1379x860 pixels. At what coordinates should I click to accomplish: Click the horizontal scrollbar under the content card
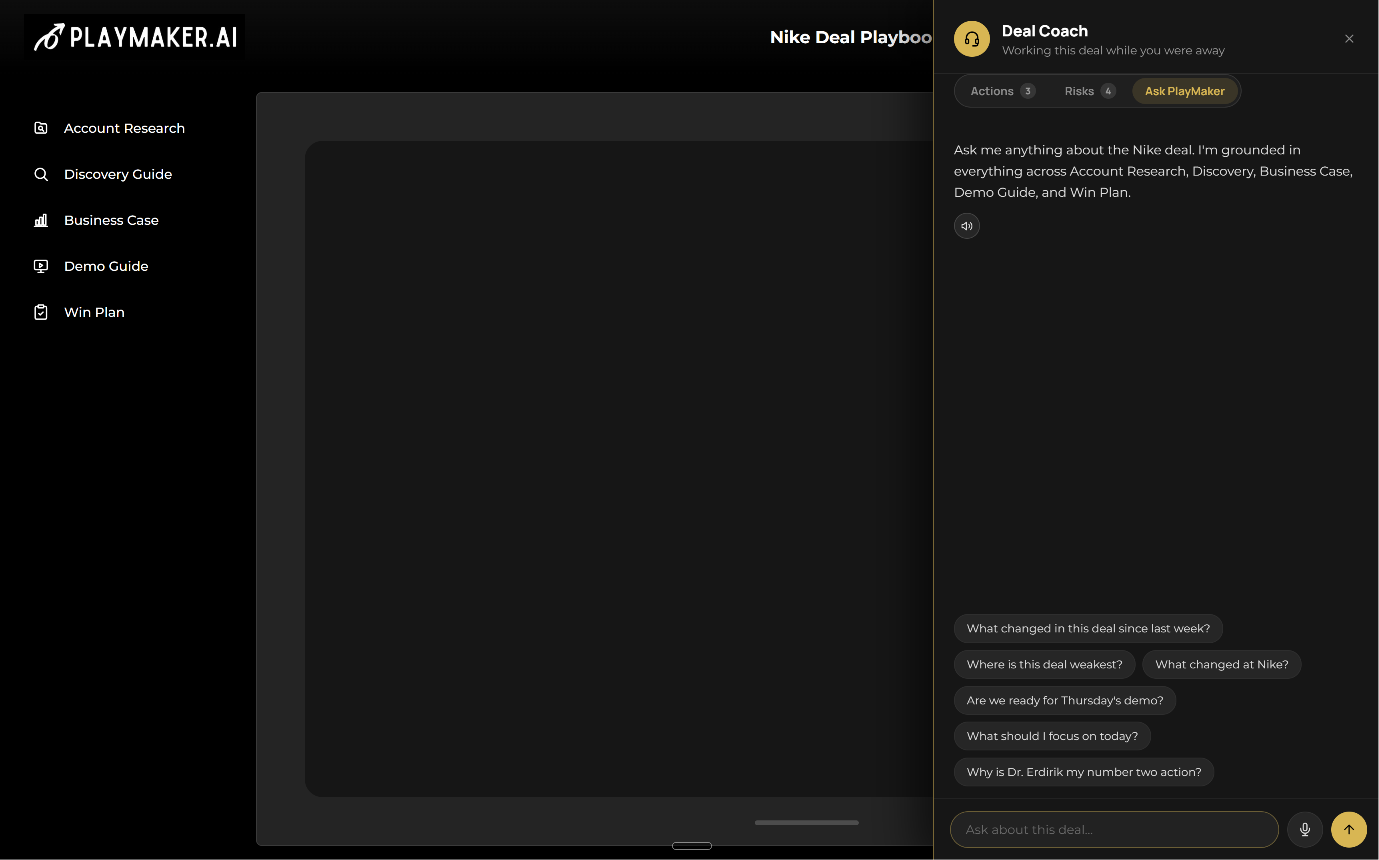click(807, 823)
